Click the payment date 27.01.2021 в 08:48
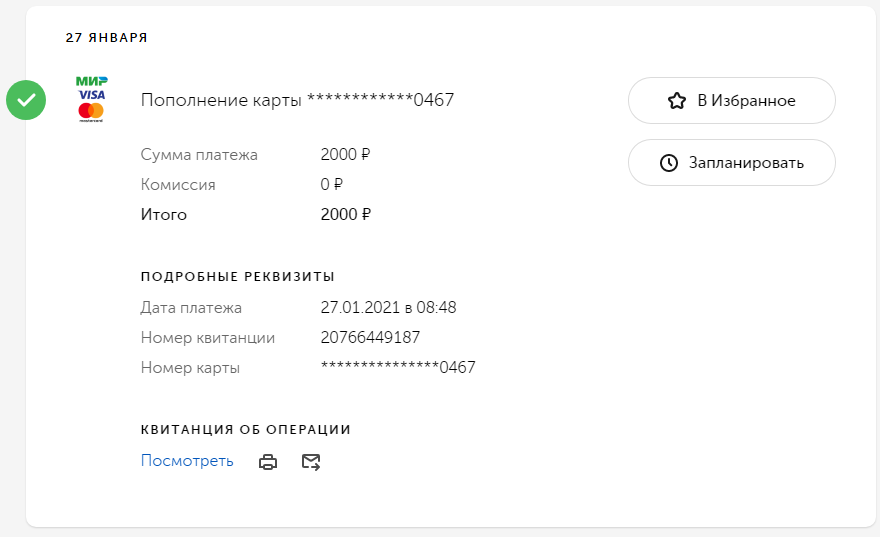880x537 pixels. point(388,308)
